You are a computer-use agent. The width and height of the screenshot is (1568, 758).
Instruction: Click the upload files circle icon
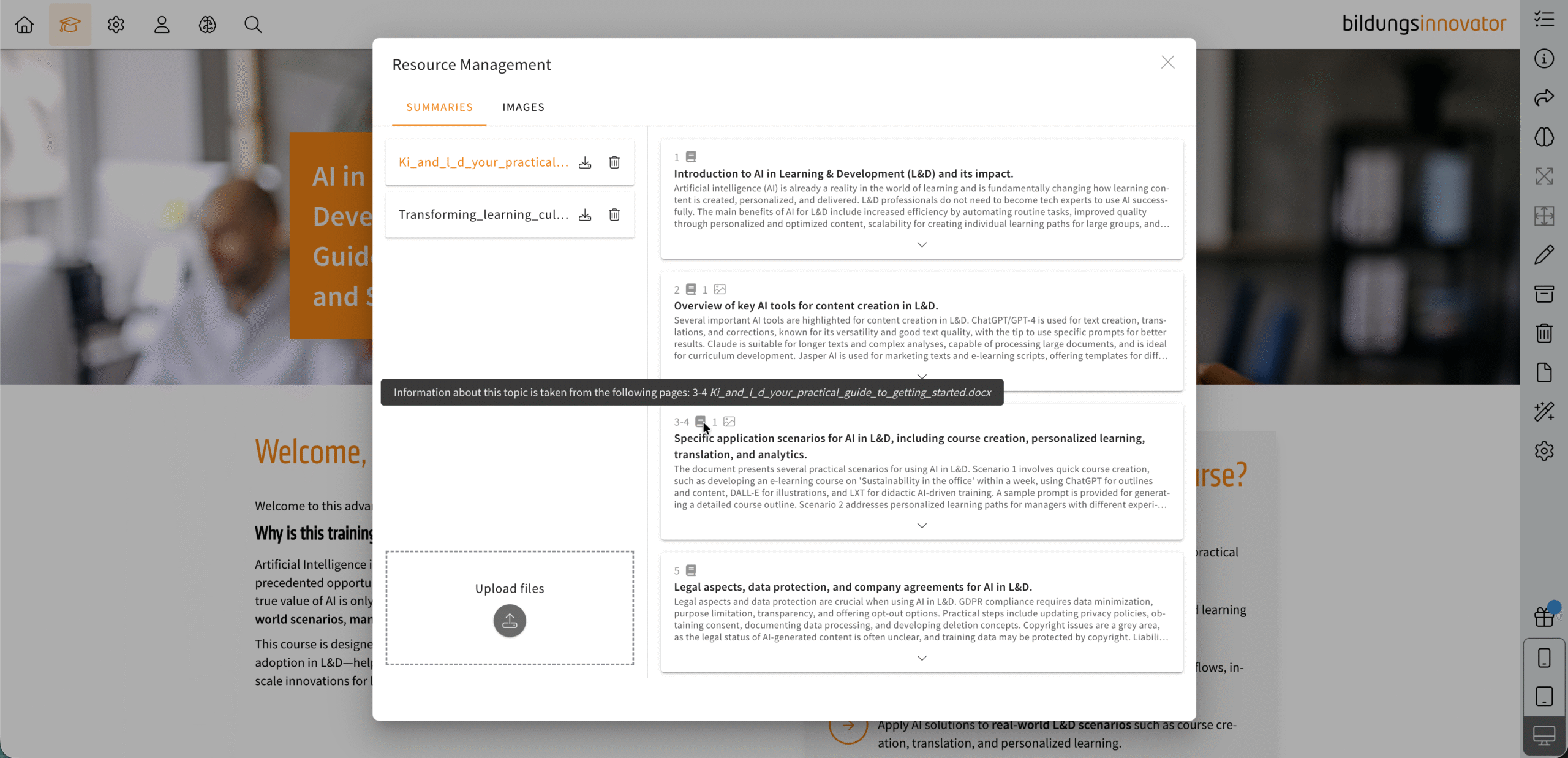pos(510,621)
